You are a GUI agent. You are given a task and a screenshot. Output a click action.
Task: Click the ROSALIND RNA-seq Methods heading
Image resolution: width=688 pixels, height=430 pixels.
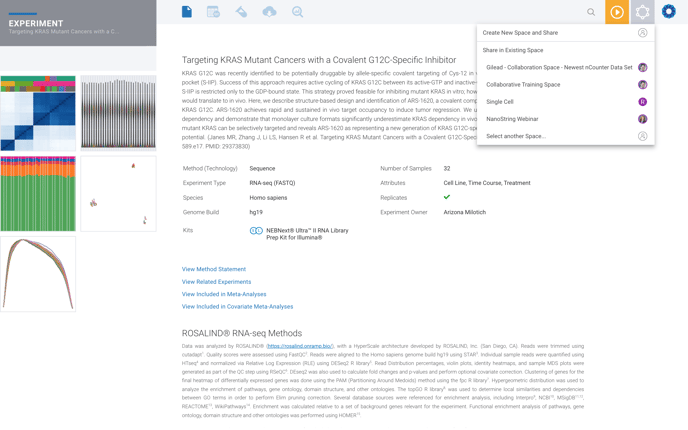click(x=242, y=333)
